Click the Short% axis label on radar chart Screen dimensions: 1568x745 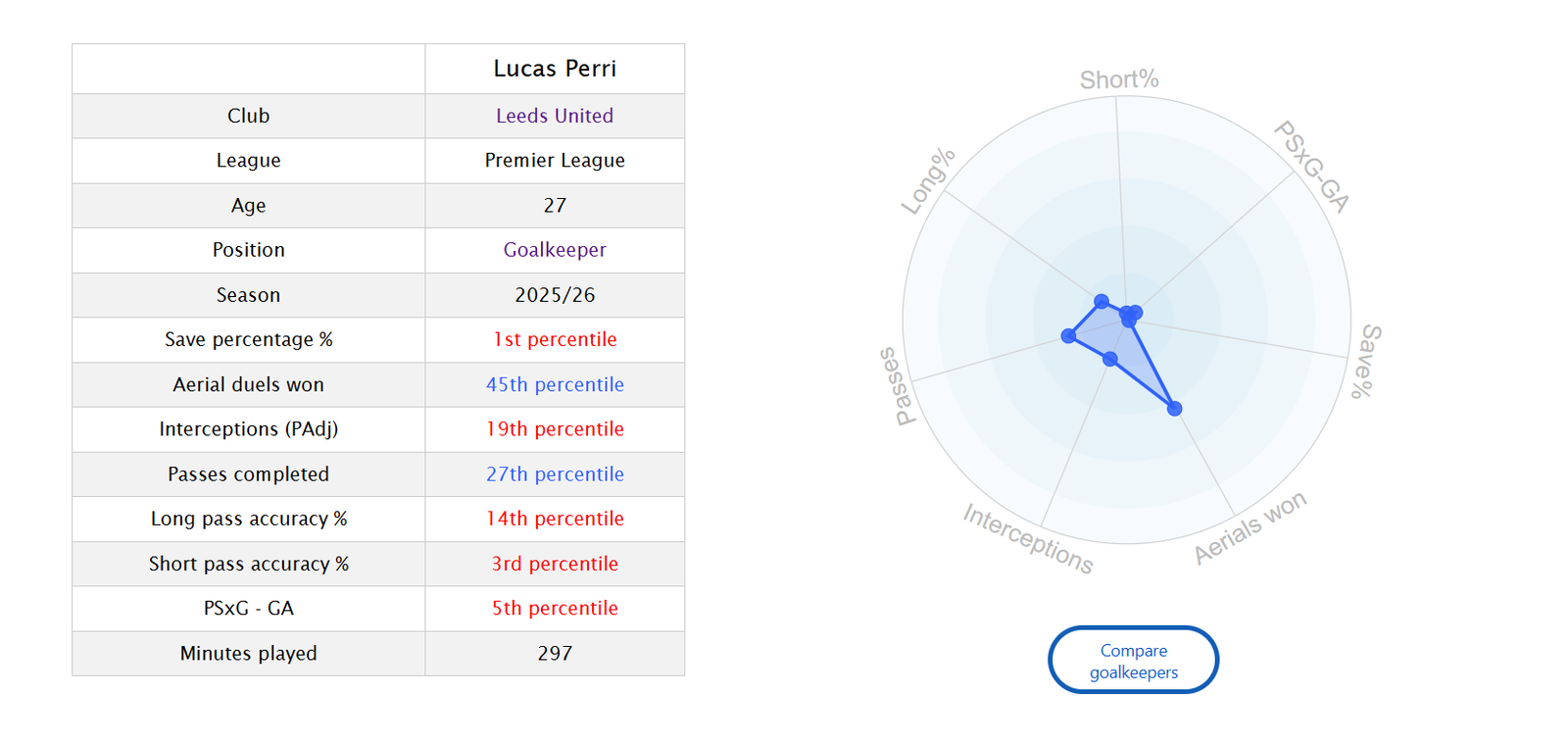[1119, 79]
